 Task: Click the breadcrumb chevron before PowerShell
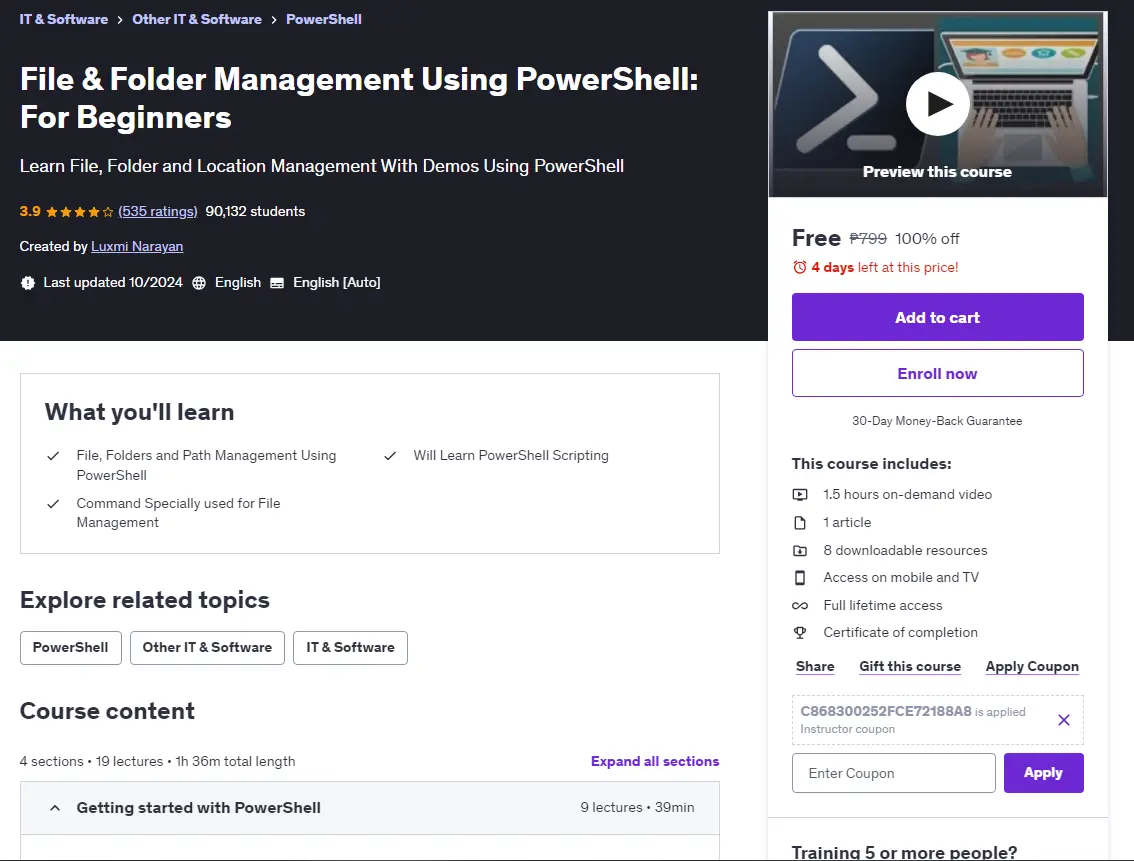pyautogui.click(x=274, y=20)
